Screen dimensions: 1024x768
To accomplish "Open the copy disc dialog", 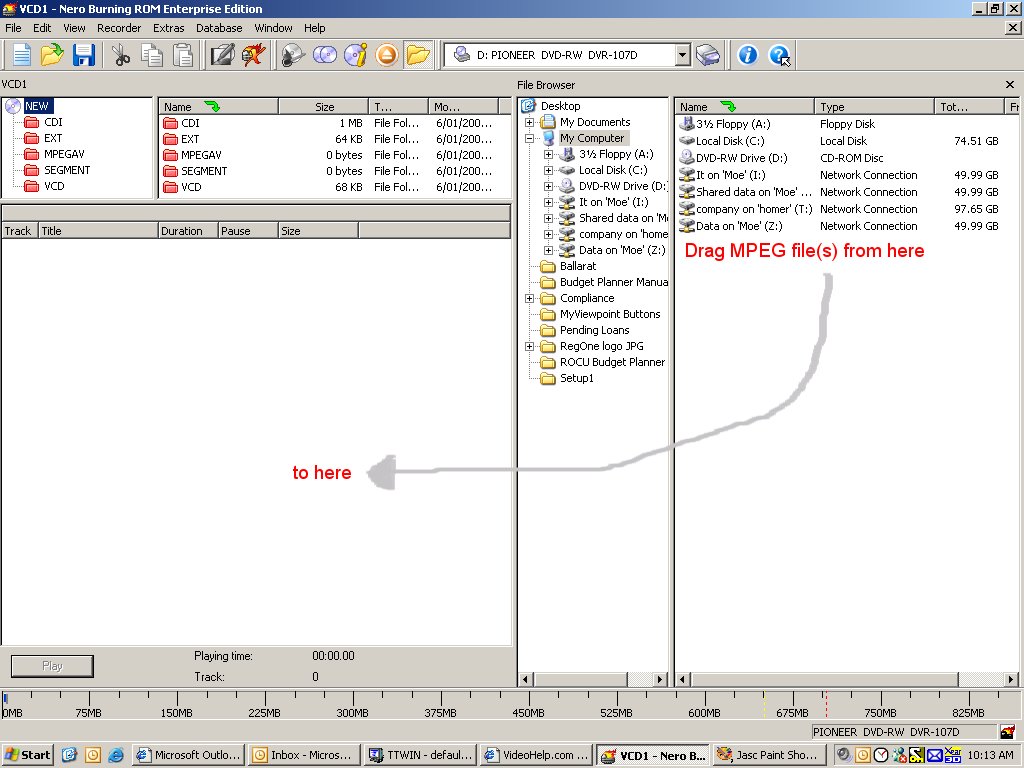I will 325,55.
